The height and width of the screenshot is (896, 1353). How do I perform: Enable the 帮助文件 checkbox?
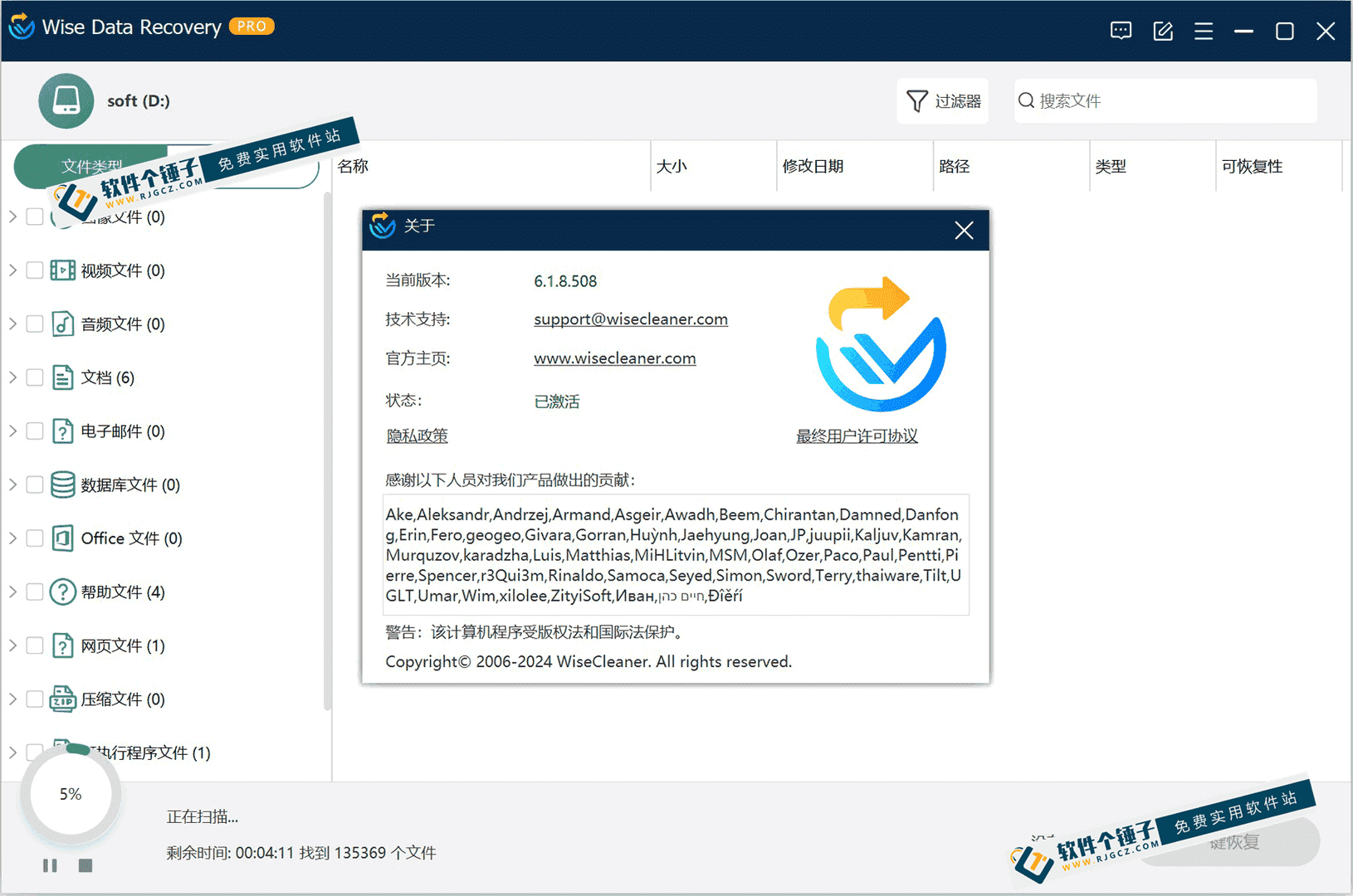[x=34, y=592]
